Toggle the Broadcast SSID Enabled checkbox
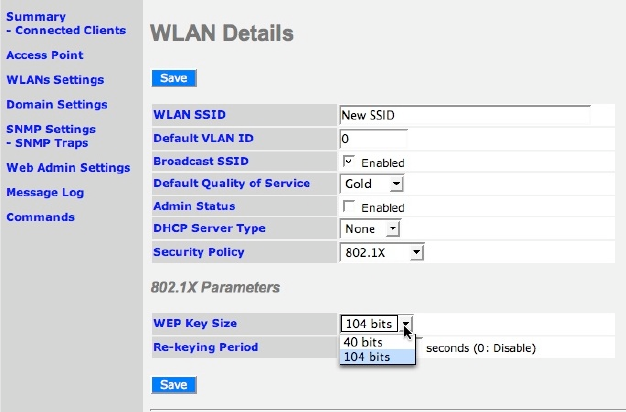This screenshot has height=412, width=626. pyautogui.click(x=349, y=161)
